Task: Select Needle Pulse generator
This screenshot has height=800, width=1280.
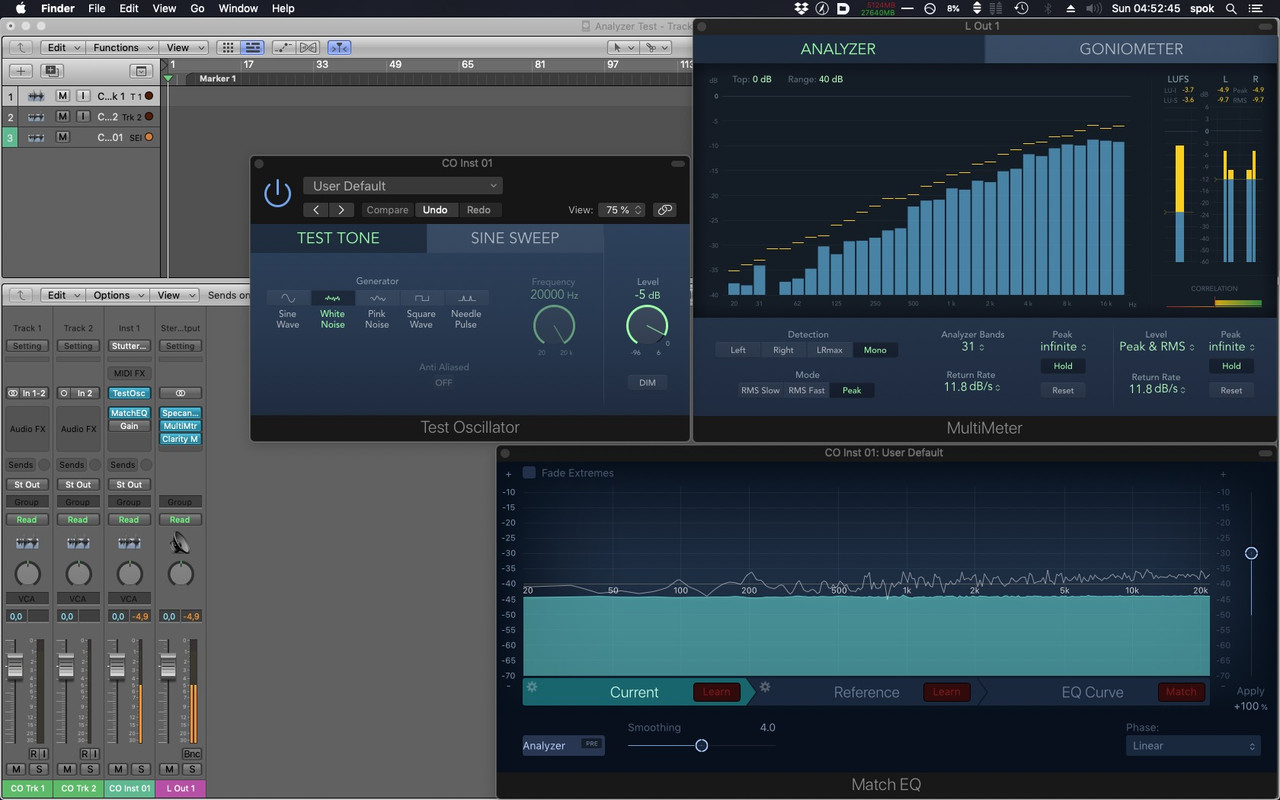Action: pos(466,298)
